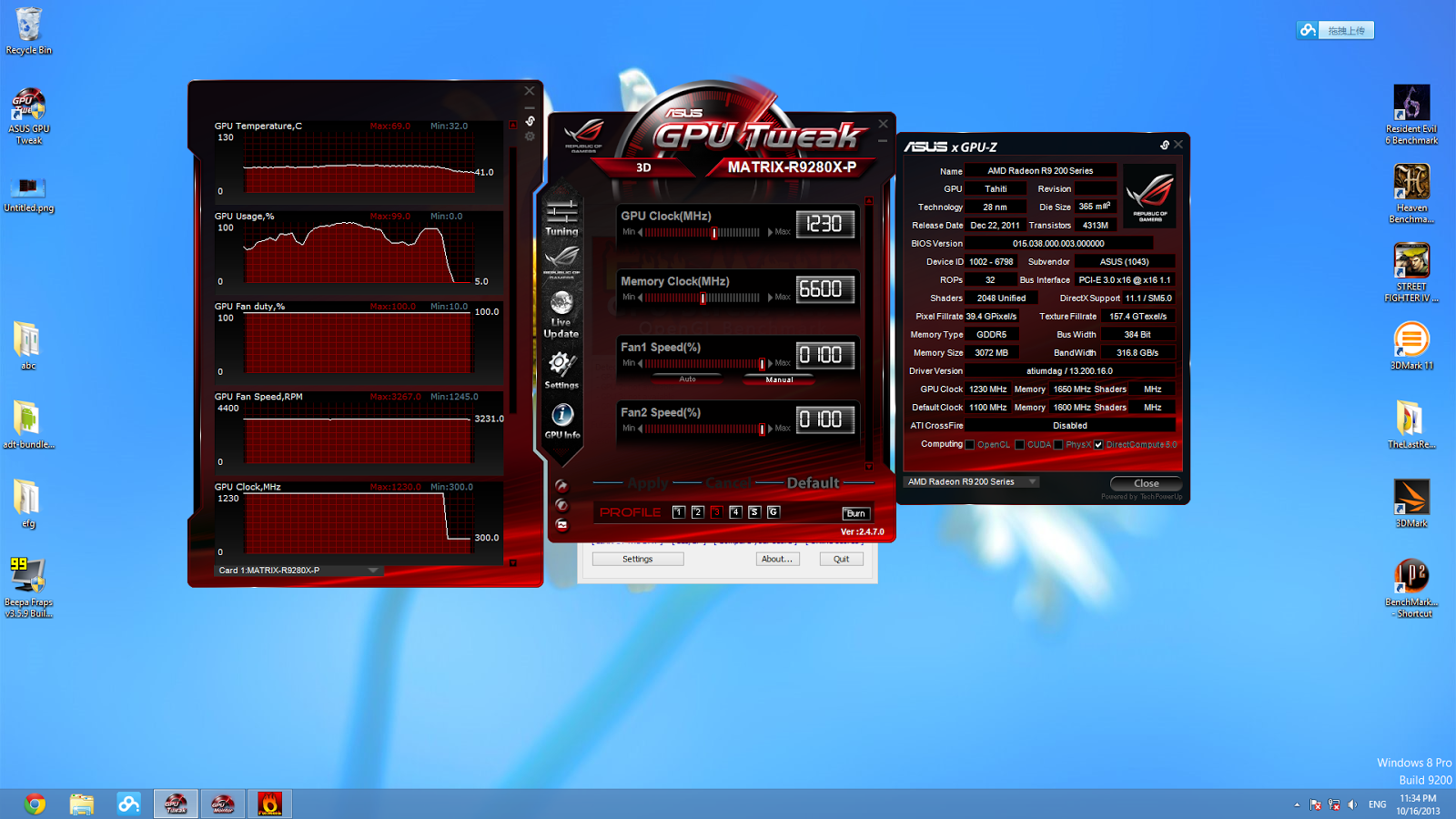
Task: Open Chrome from the taskbar
Action: point(35,804)
